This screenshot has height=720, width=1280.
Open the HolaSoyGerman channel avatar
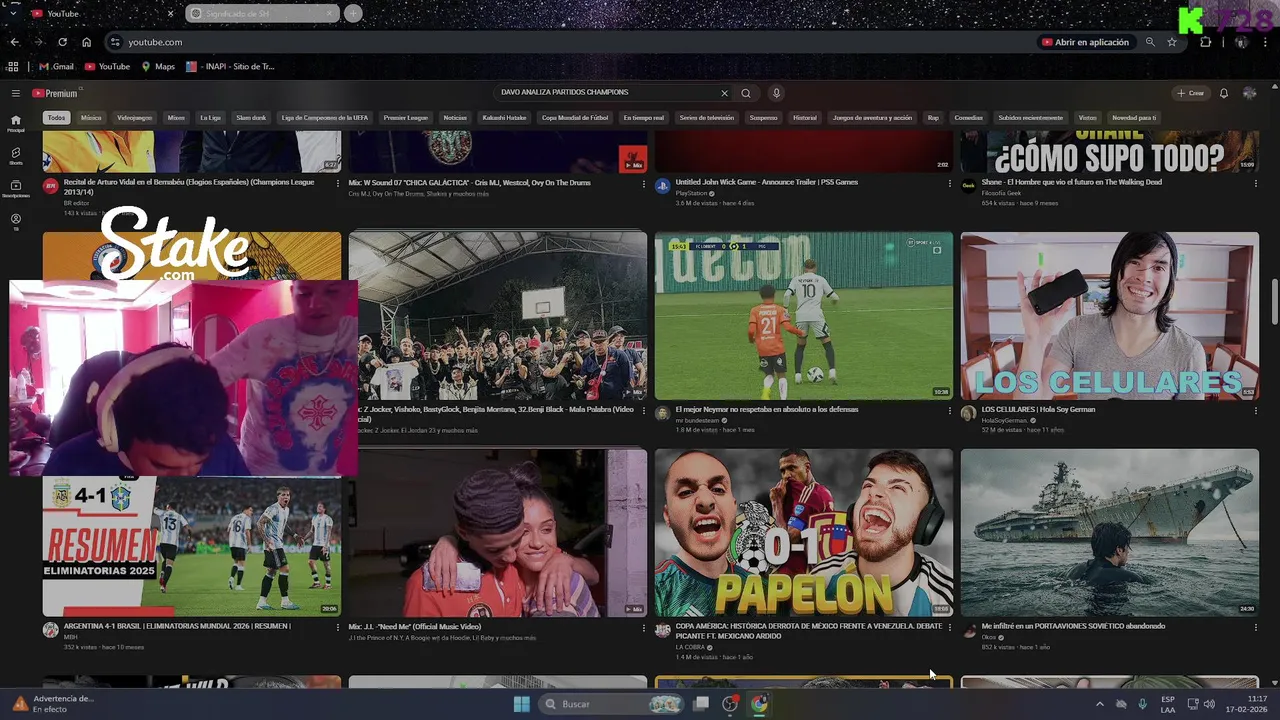(968, 413)
